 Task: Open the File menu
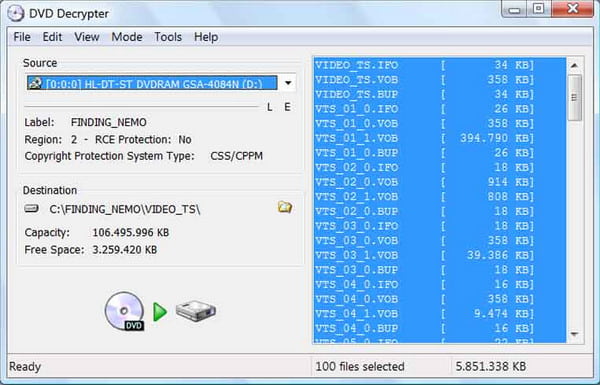[22, 37]
